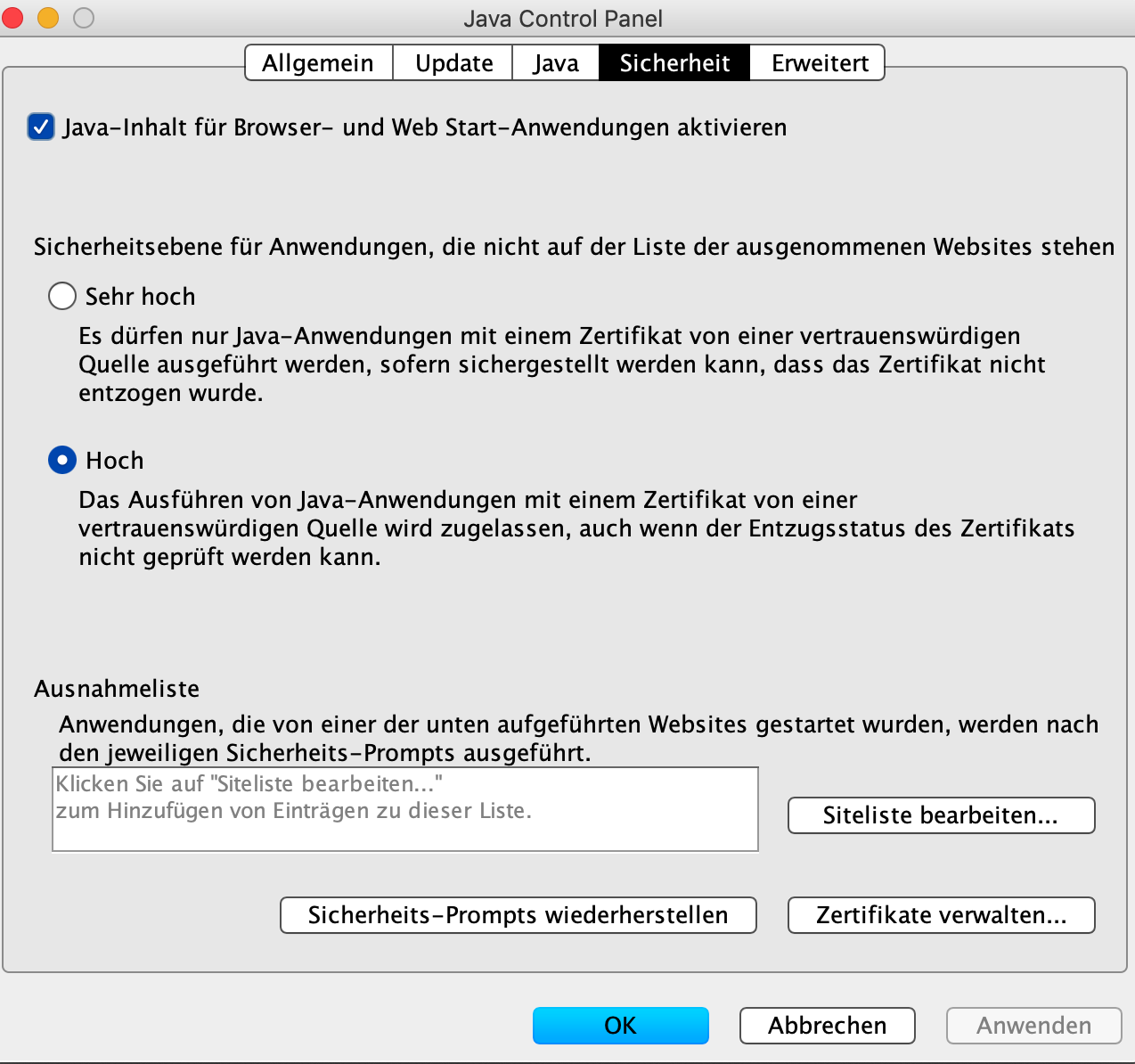This screenshot has height=1064, width=1135.
Task: Click the 'Anwendungen, die von einer der unten' text
Action: (579, 739)
